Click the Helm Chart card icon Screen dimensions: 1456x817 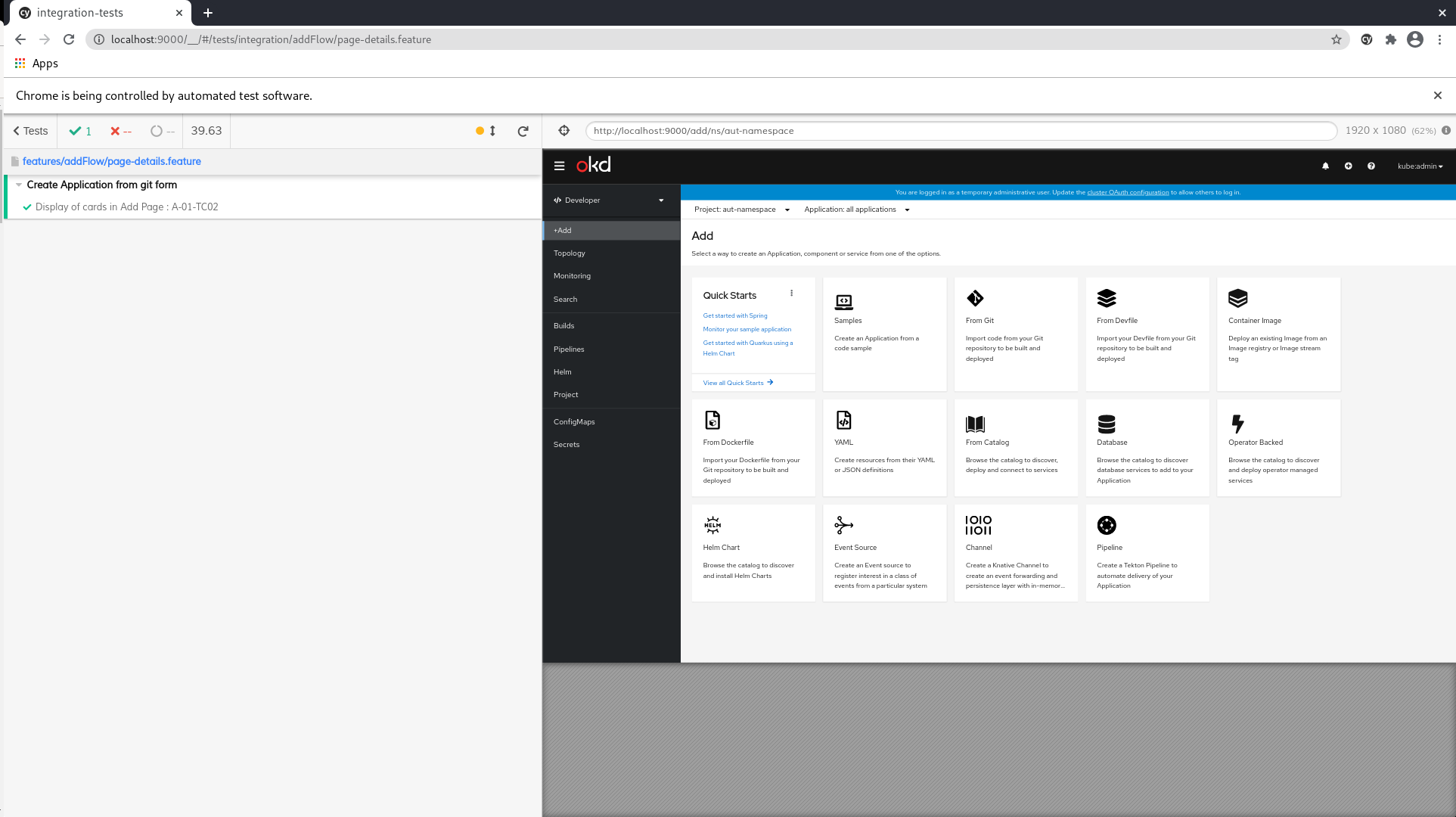pyautogui.click(x=712, y=525)
